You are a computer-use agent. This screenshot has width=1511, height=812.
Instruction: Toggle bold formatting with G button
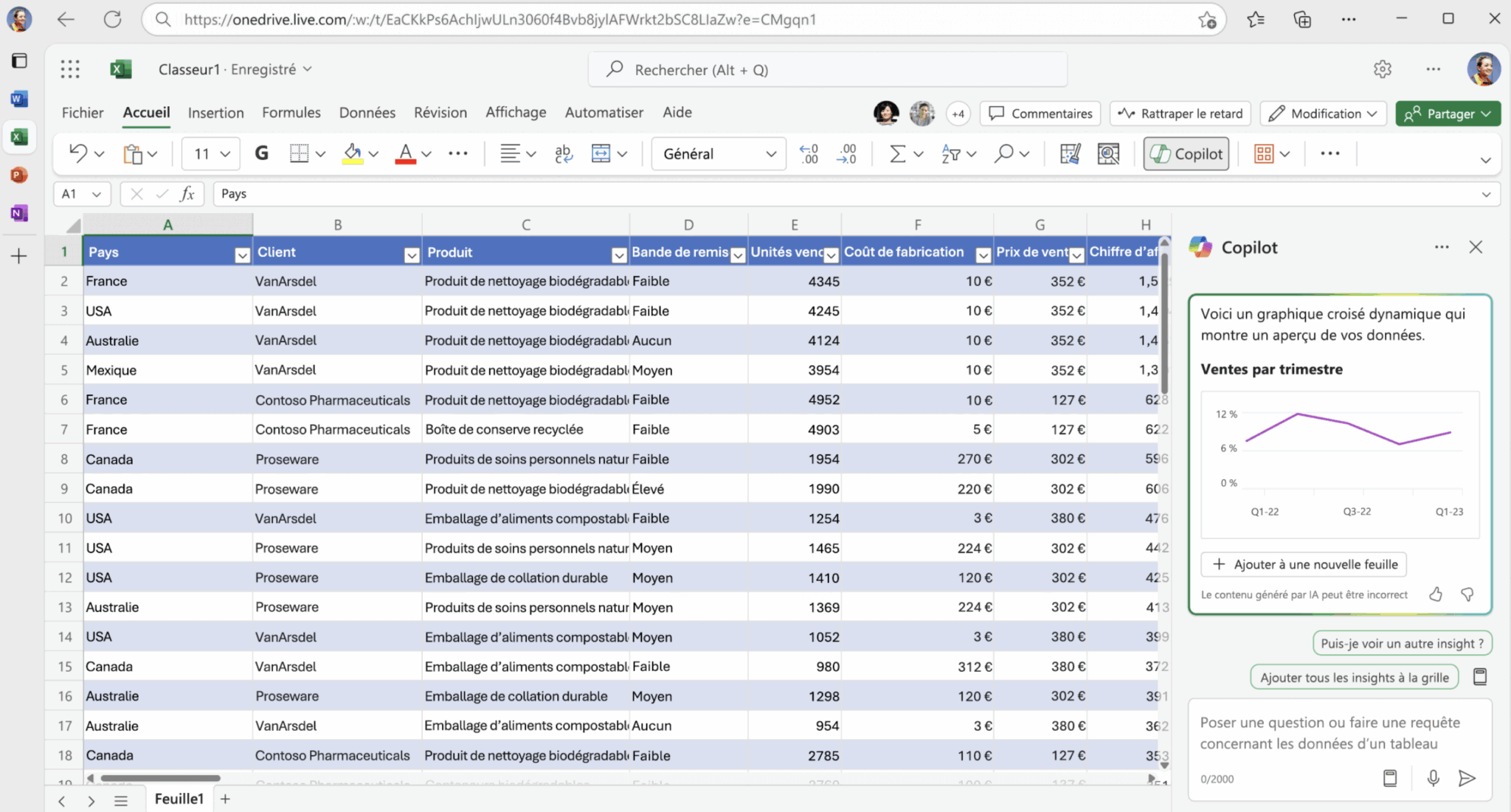pyautogui.click(x=261, y=153)
